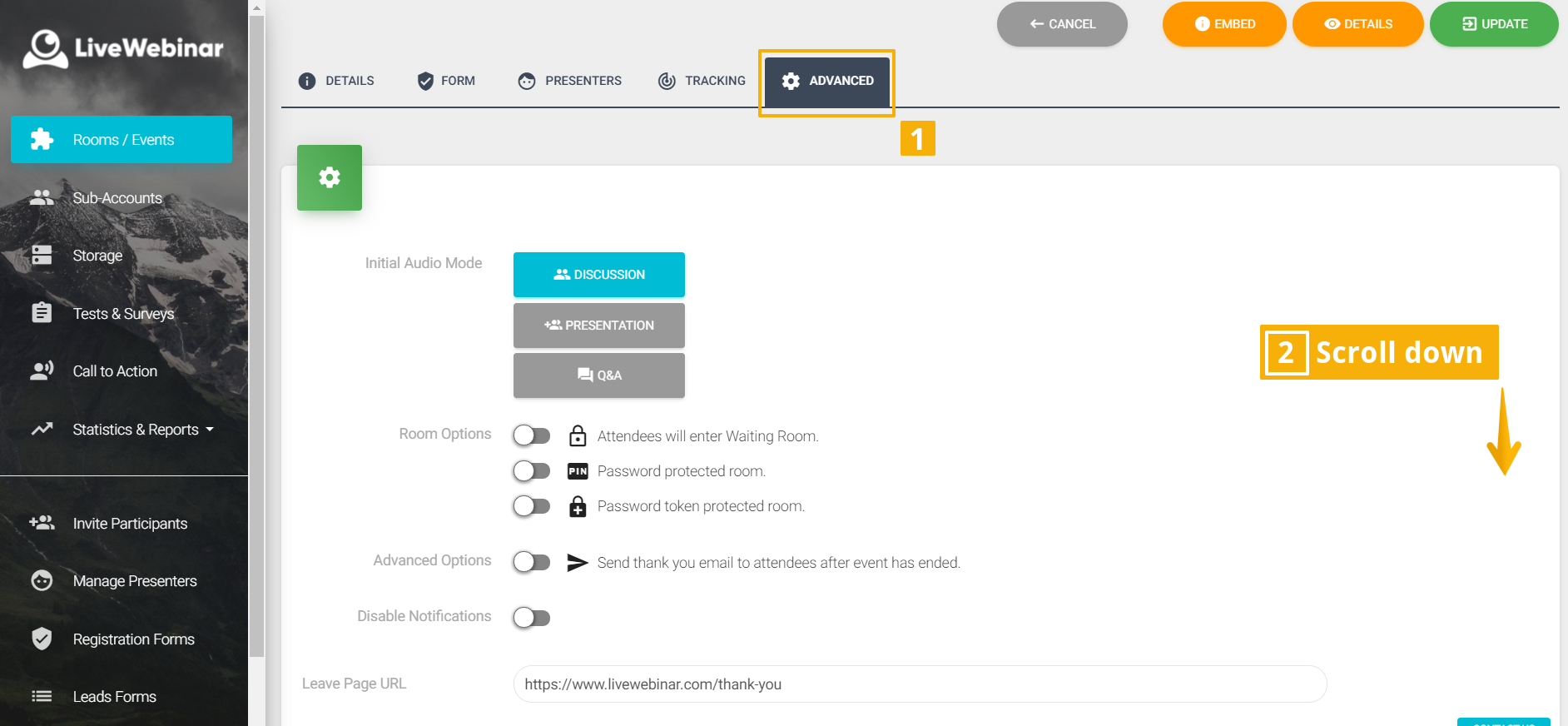Select Presentation audio mode

599,326
